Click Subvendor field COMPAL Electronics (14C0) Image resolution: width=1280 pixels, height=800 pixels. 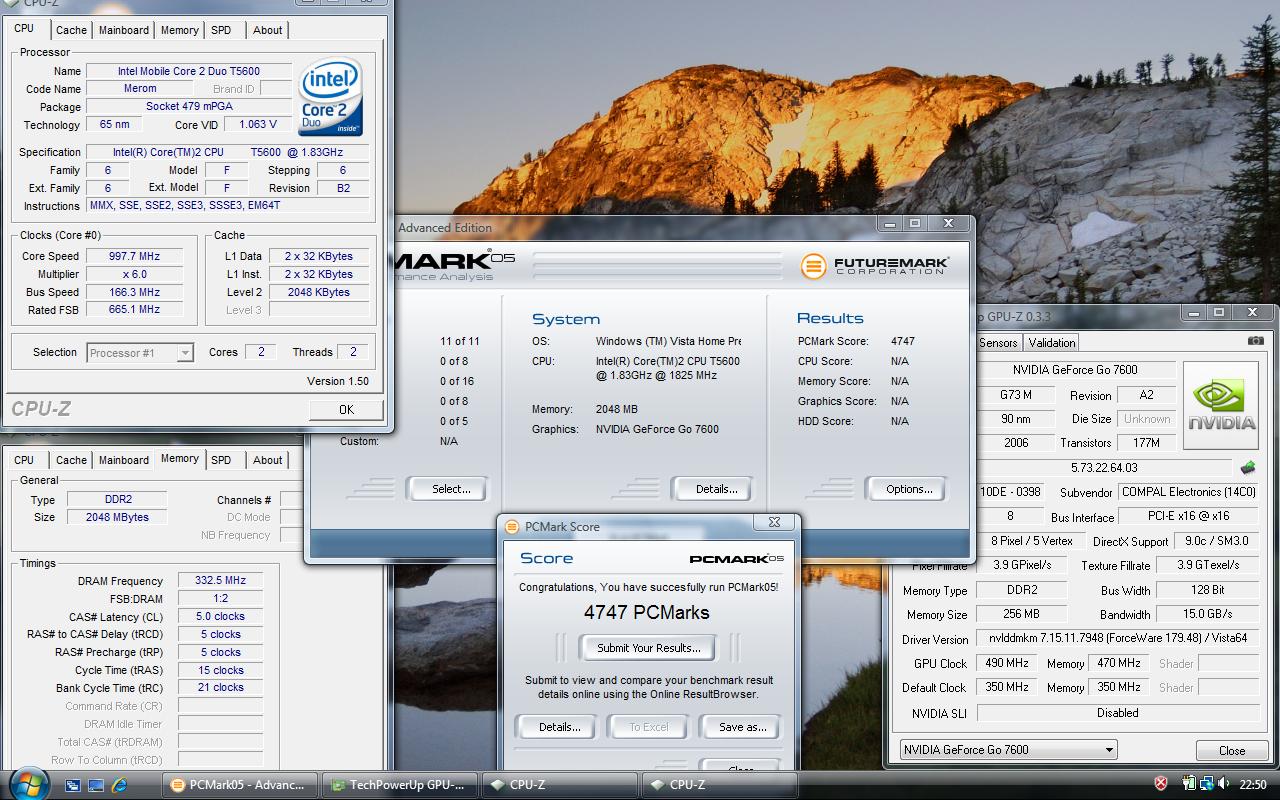pyautogui.click(x=1188, y=492)
